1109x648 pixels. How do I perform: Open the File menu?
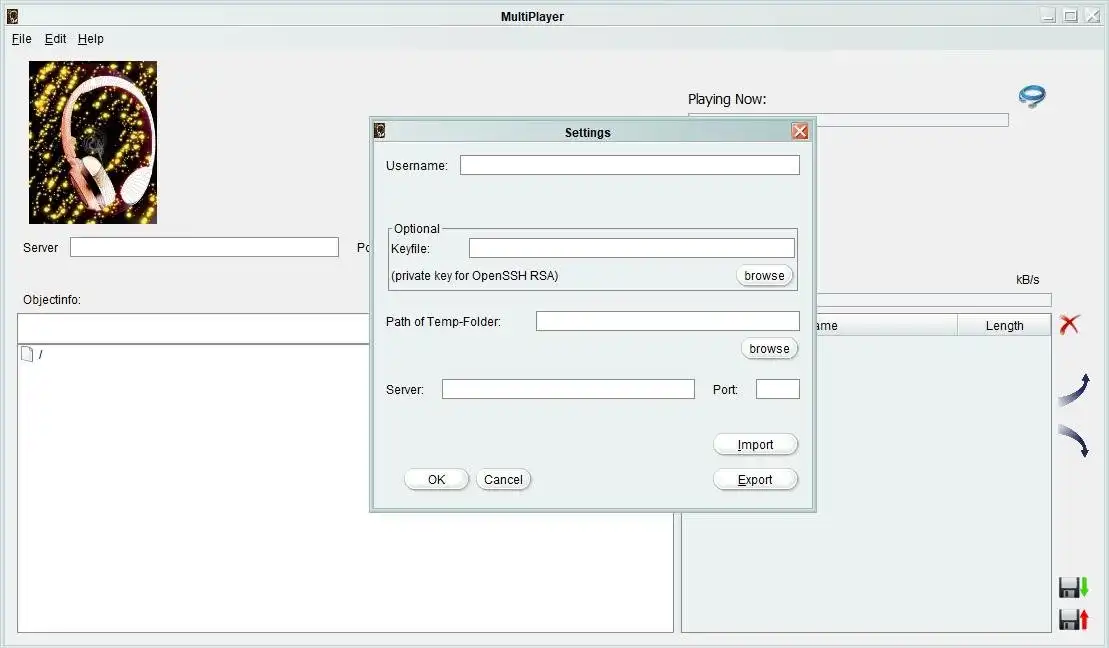click(21, 39)
